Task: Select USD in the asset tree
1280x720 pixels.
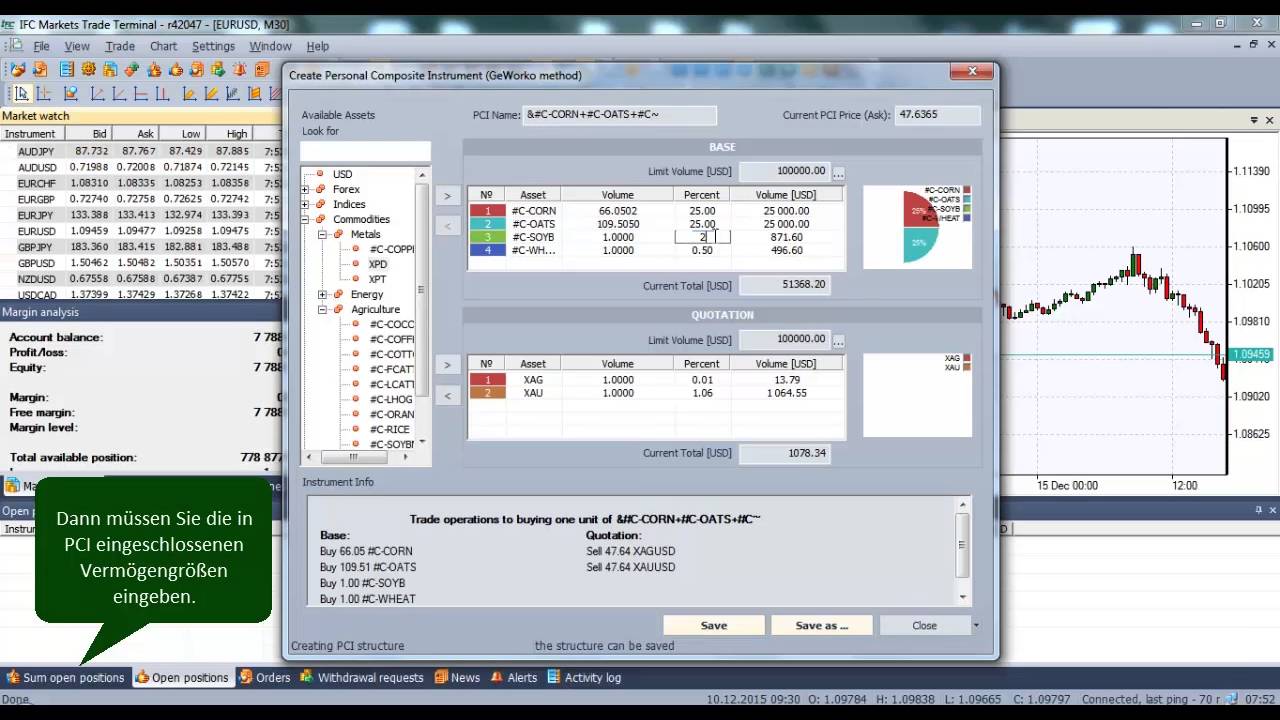Action: pyautogui.click(x=342, y=174)
